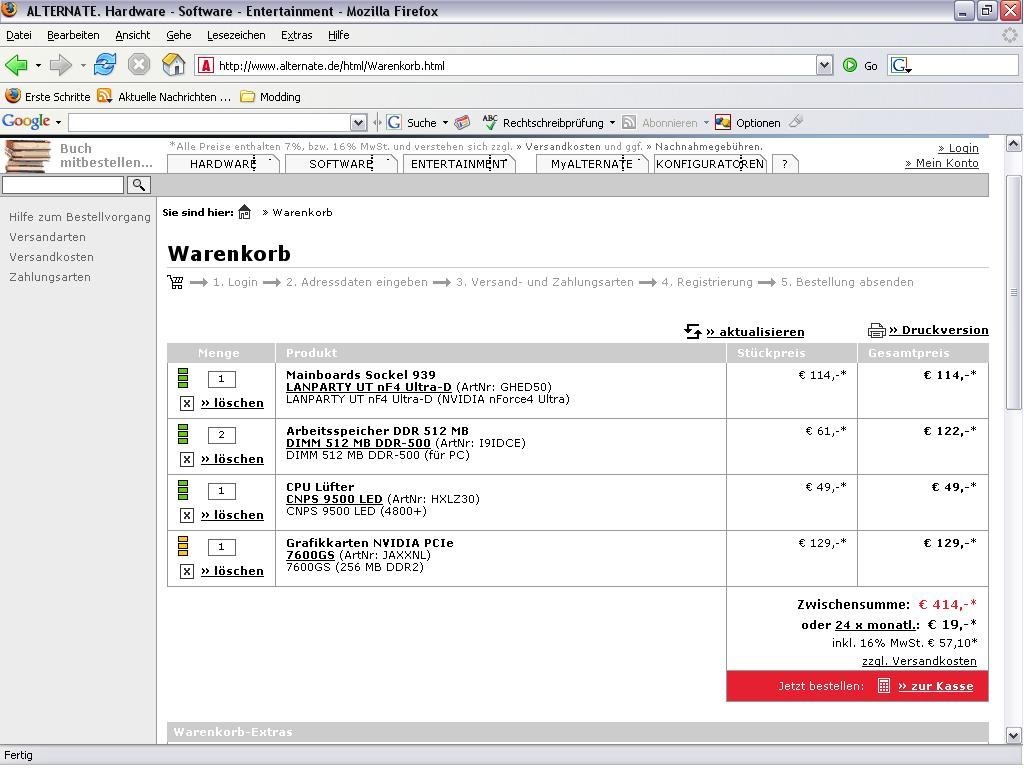Expand the Suche options dropdown arrow
1024x768 pixels.
click(x=445, y=123)
